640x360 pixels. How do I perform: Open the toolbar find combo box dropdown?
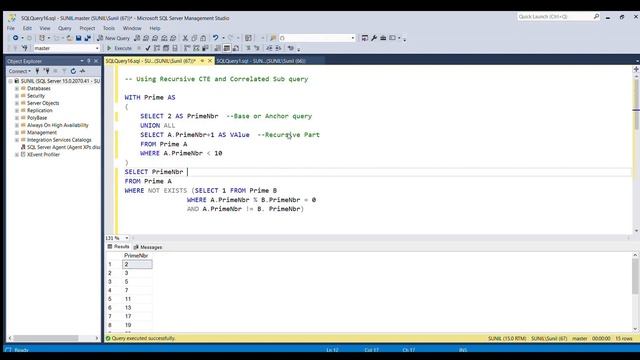point(353,38)
